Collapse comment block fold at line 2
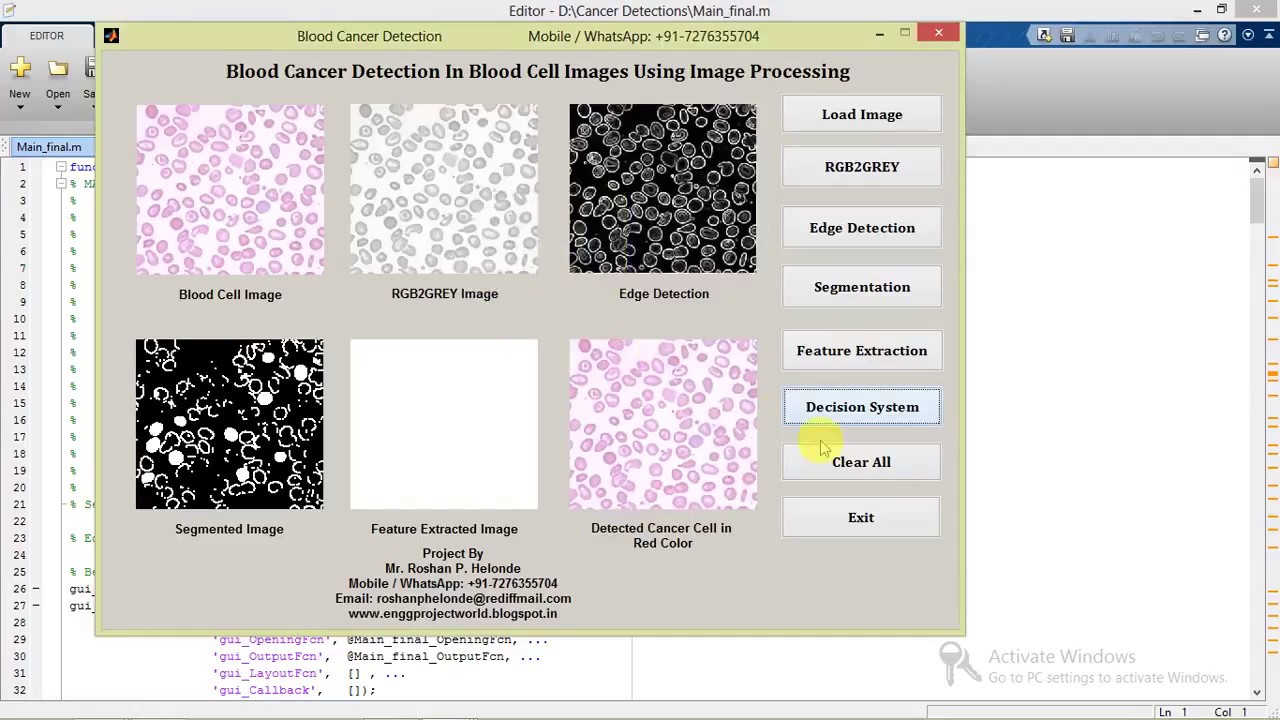1280x720 pixels. (61, 184)
